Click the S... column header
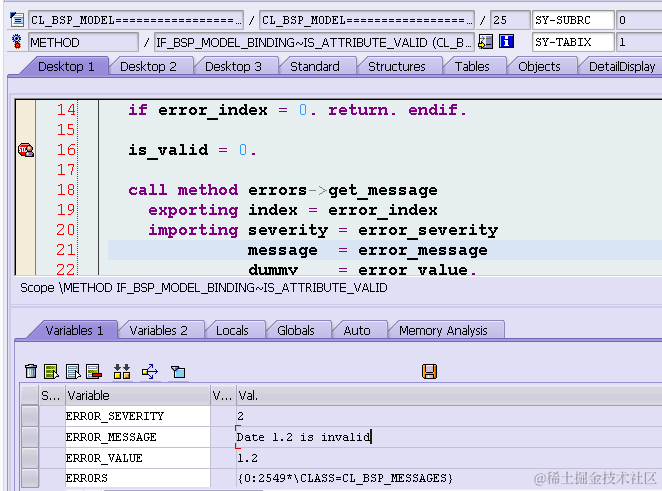662x491 pixels. coord(52,395)
